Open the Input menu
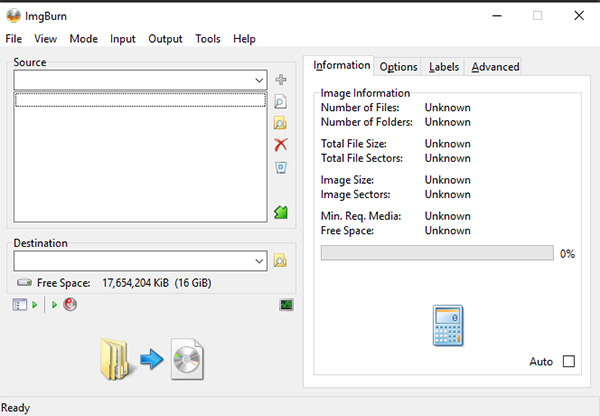This screenshot has width=600, height=416. tap(123, 39)
